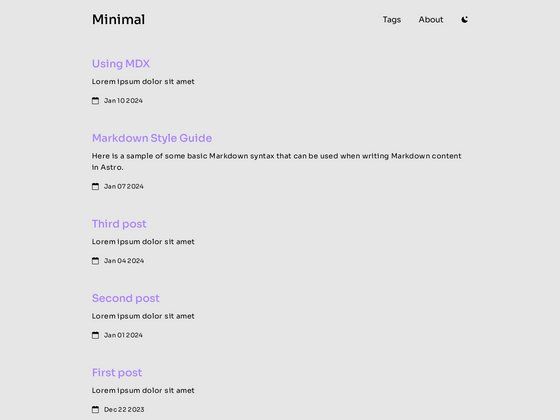Click the calendar icon beside Jan 07 2024
This screenshot has height=420, width=560.
[x=95, y=186]
